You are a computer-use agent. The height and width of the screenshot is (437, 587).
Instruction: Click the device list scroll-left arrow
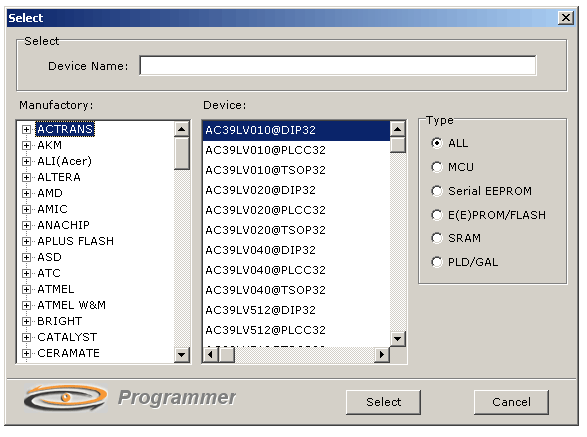(x=211, y=354)
